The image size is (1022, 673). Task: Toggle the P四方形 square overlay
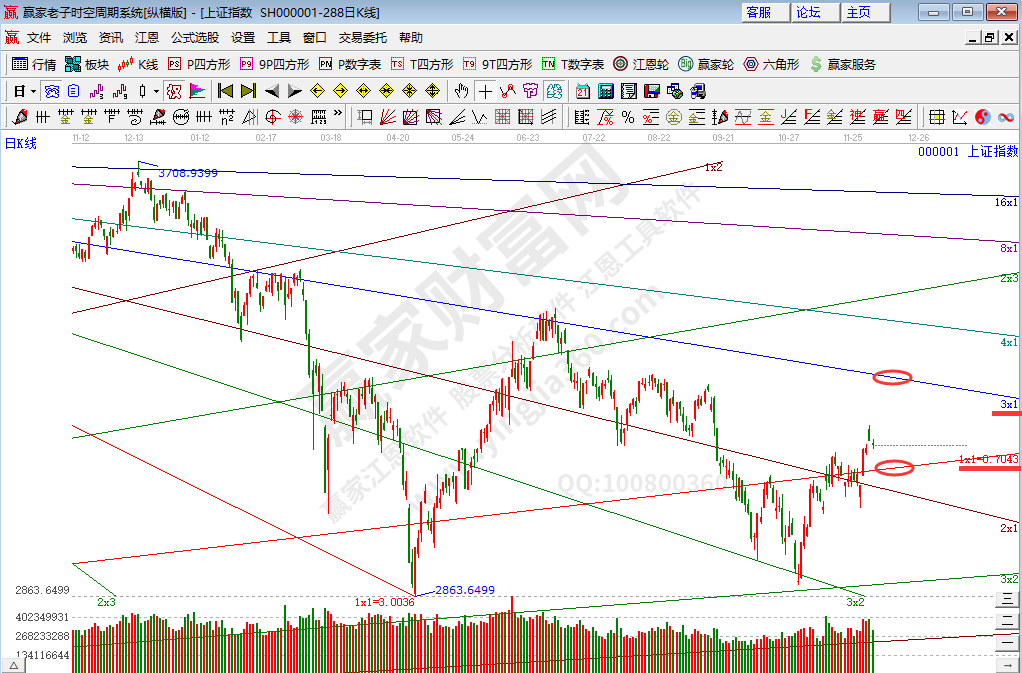click(x=198, y=64)
